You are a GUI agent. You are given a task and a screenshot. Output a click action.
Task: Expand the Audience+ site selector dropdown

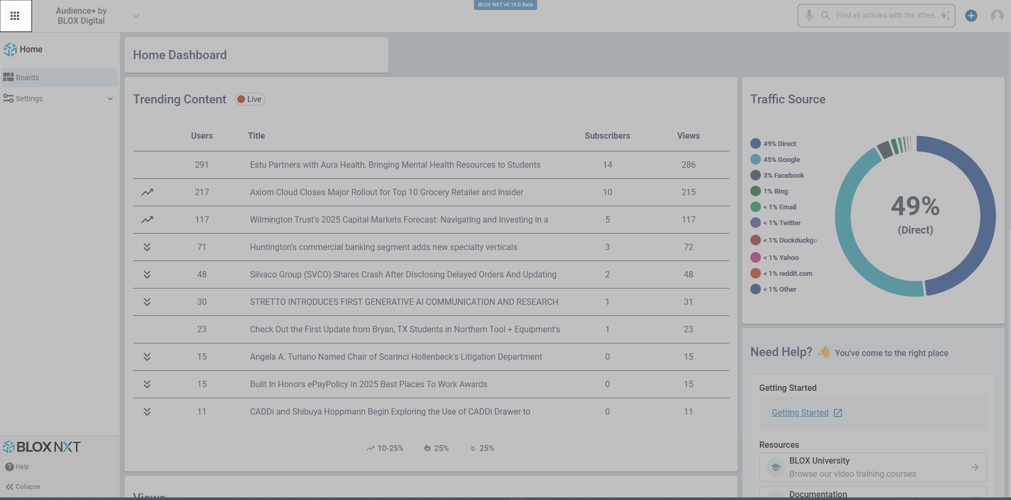click(x=136, y=16)
